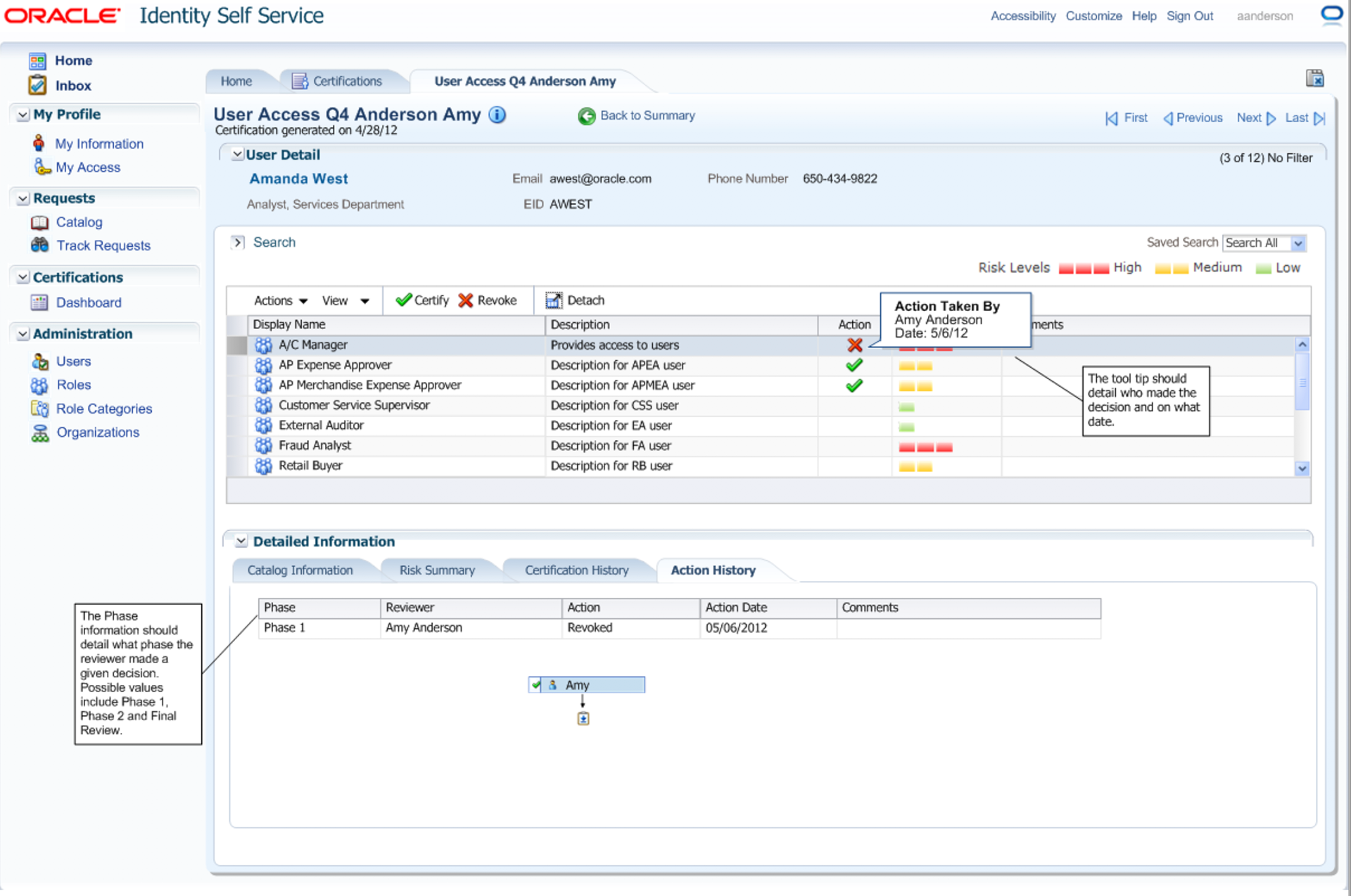Open the Saved Search combo box
The width and height of the screenshot is (1351, 896).
(x=1264, y=243)
